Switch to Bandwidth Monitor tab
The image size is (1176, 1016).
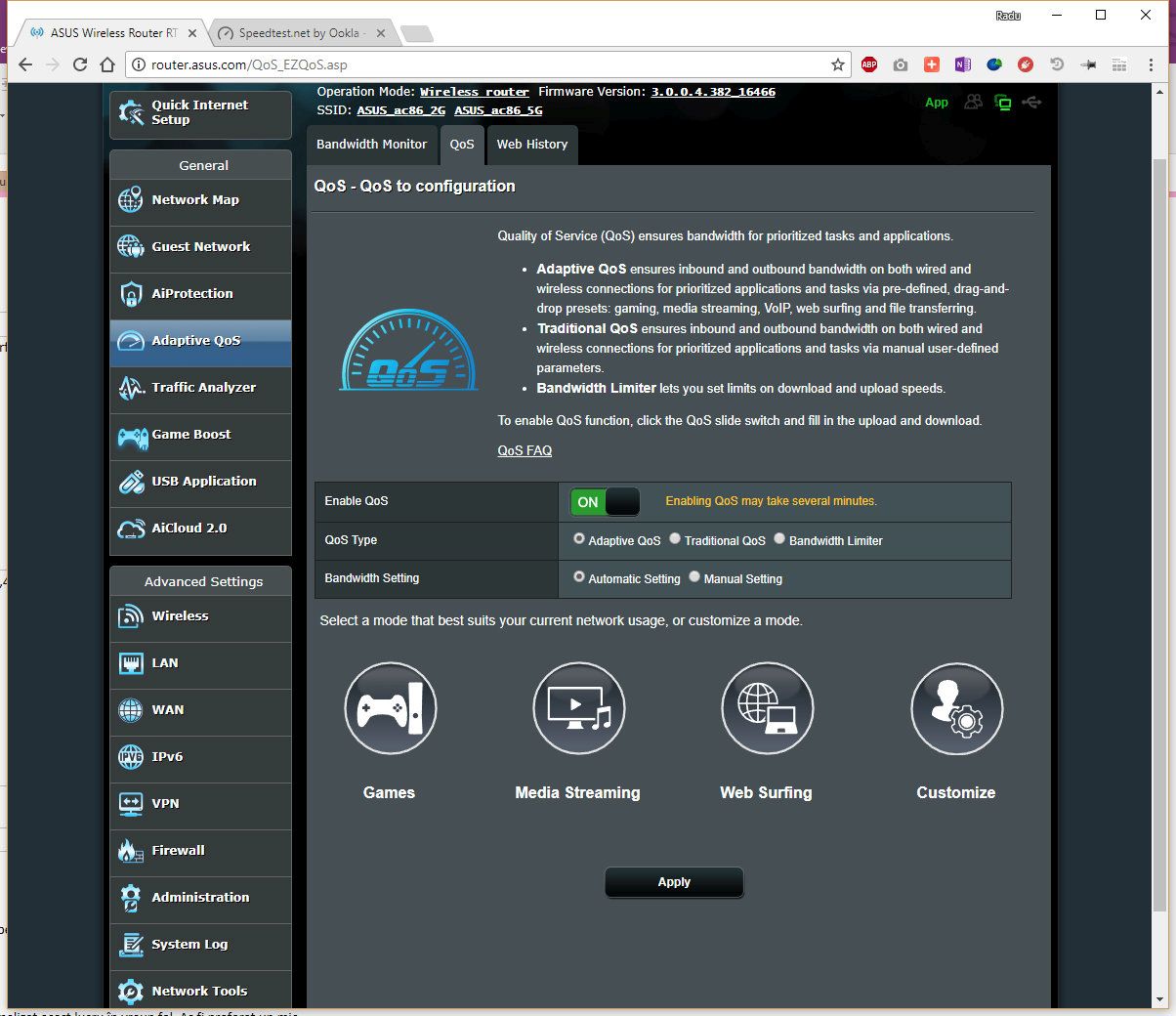[372, 145]
